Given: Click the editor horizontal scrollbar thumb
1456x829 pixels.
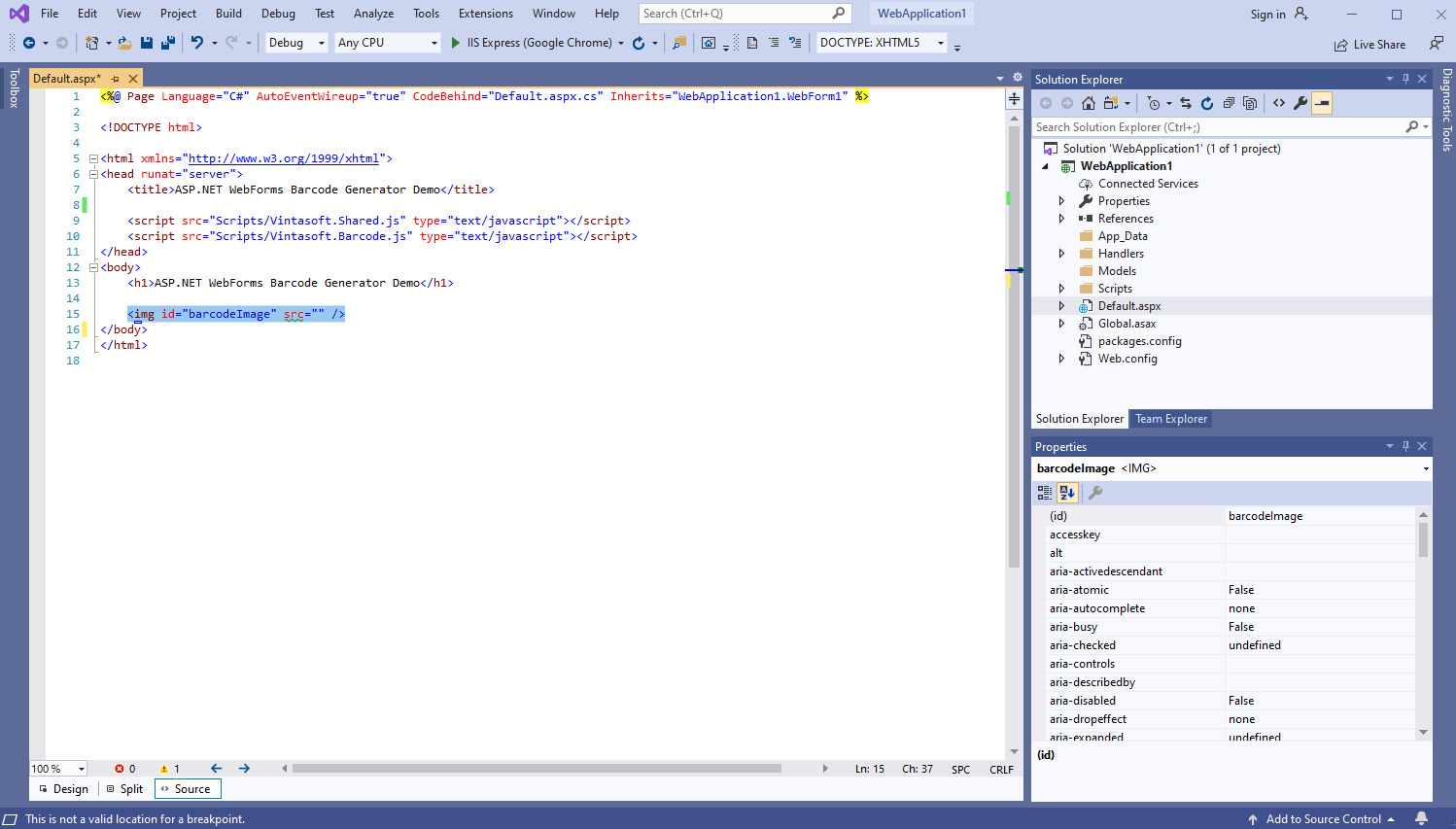Looking at the screenshot, I should tap(537, 768).
